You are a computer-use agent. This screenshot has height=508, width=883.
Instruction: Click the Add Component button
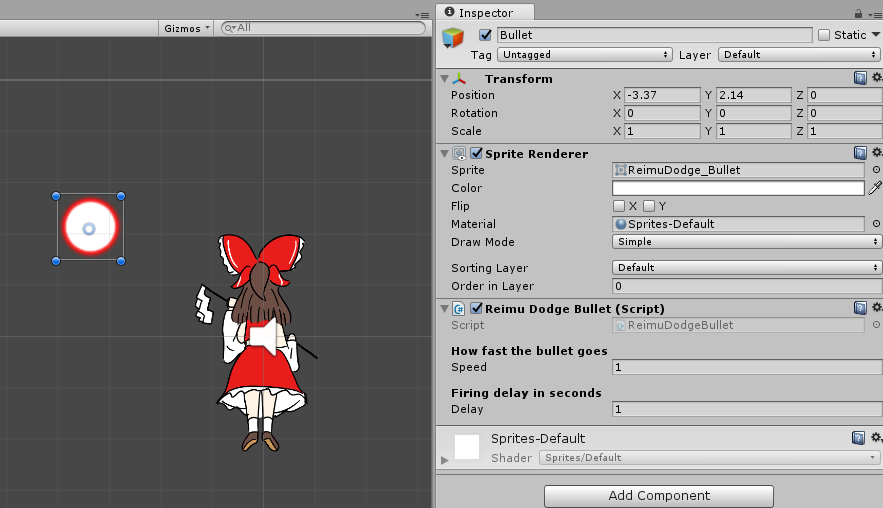(658, 496)
